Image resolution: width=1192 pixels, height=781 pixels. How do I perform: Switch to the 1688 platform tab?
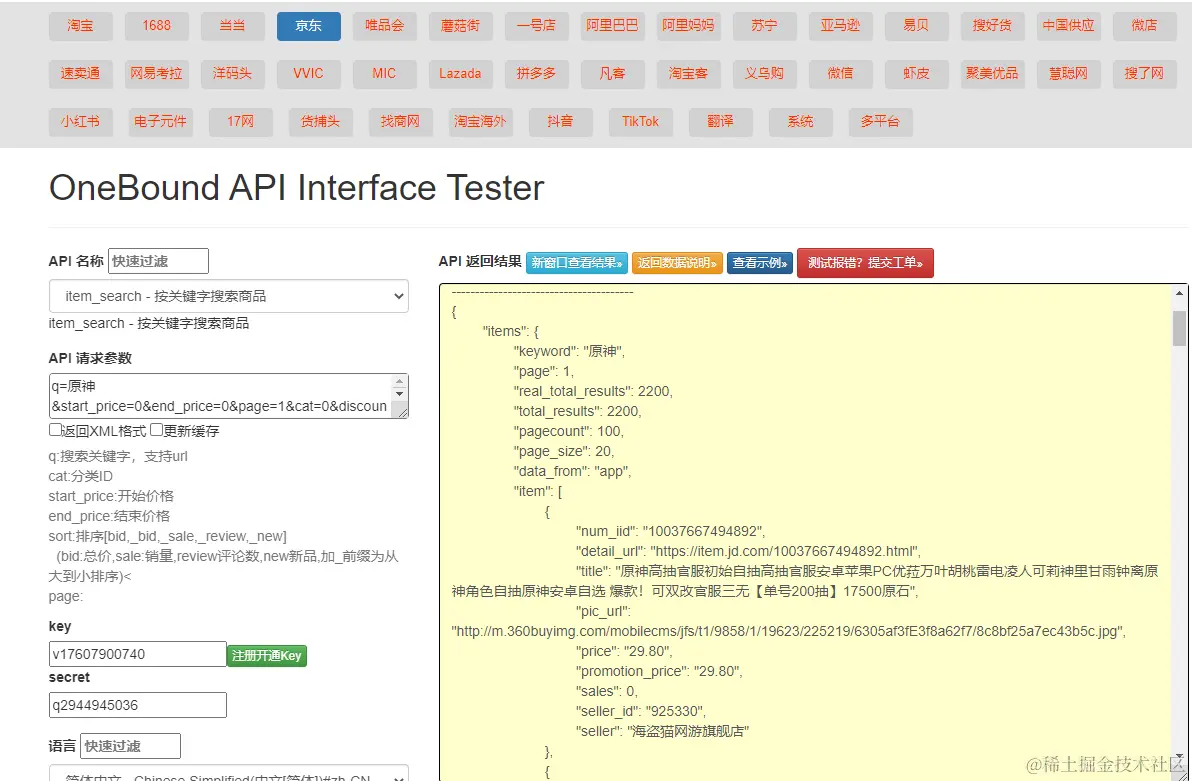pyautogui.click(x=157, y=26)
